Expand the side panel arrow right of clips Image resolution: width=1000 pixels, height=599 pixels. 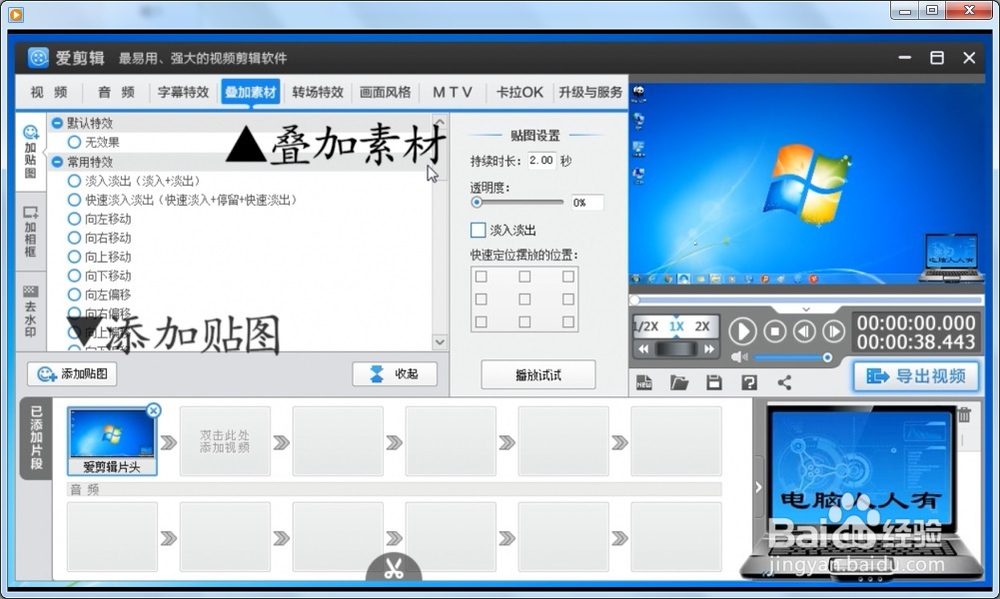pos(758,487)
